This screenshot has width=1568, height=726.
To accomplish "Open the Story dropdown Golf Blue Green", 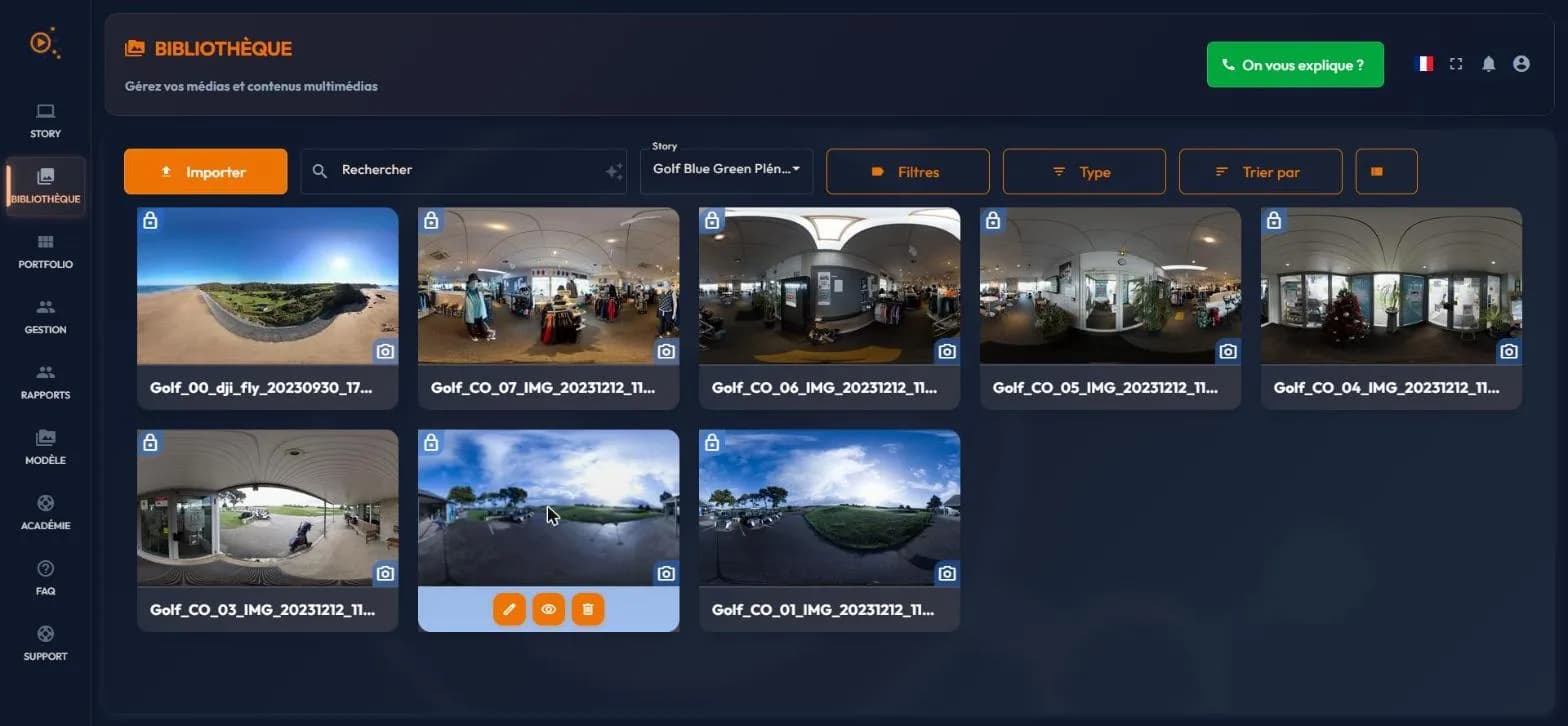I will click(x=726, y=170).
